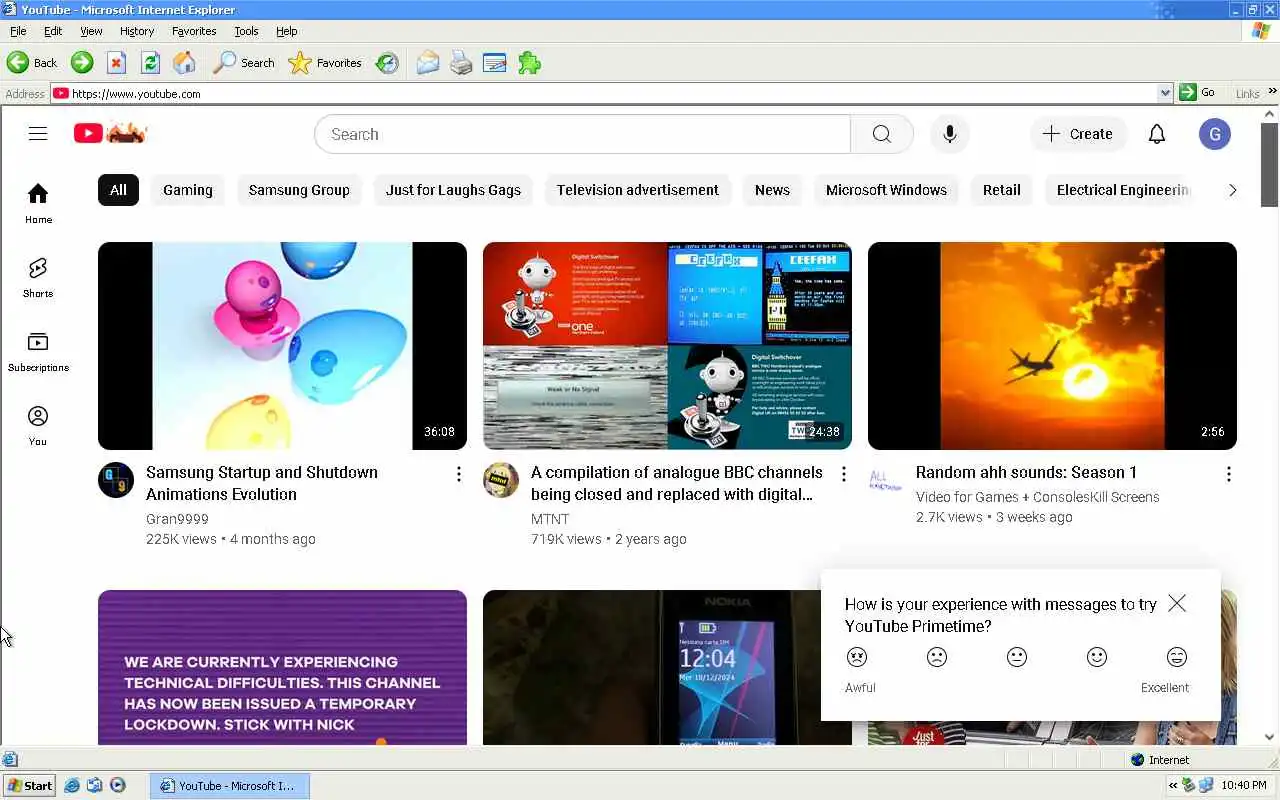Screen dimensions: 1280x800
Task: Click the Go button beside address bar
Action: coord(1197,93)
